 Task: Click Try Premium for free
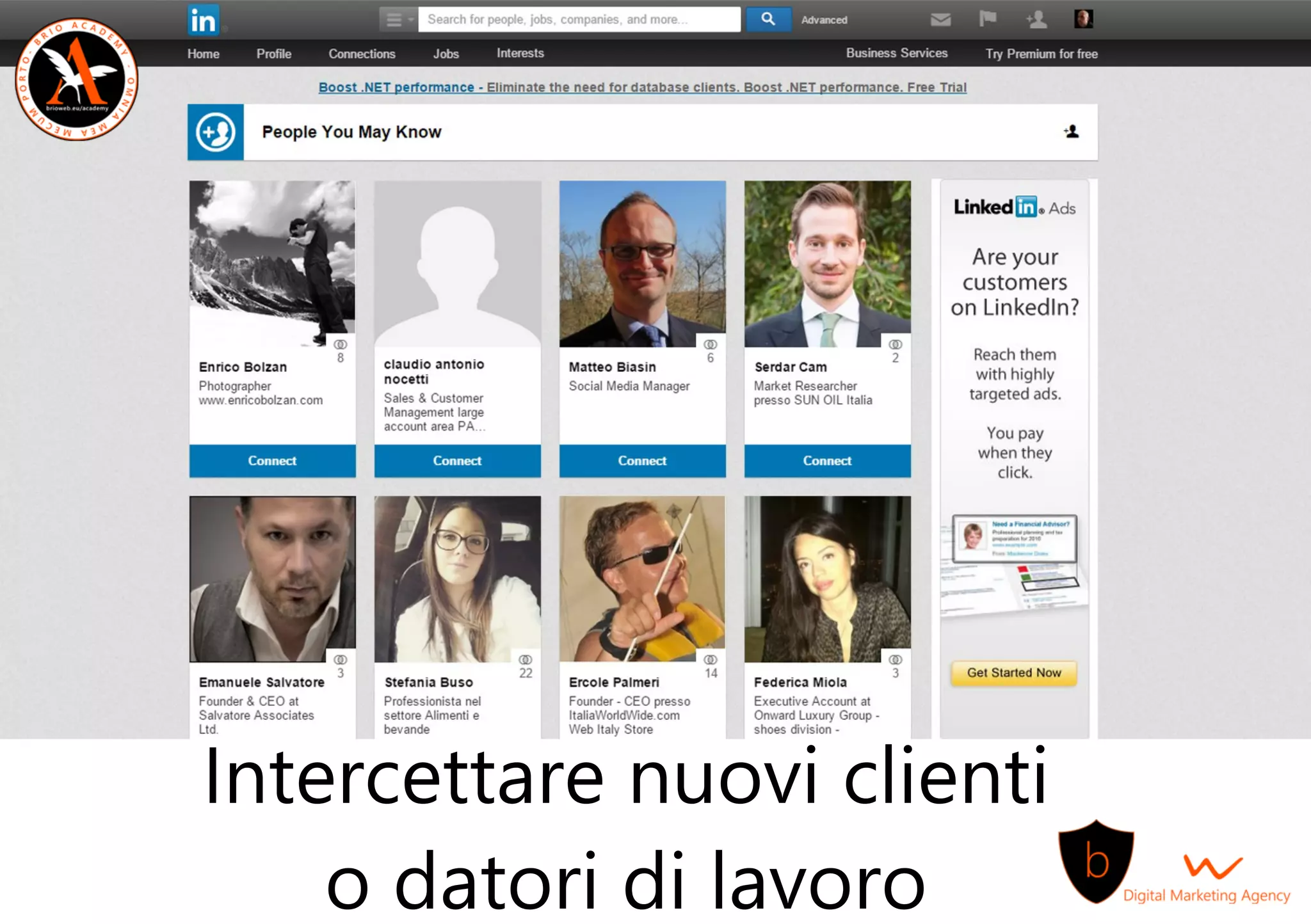[1041, 54]
